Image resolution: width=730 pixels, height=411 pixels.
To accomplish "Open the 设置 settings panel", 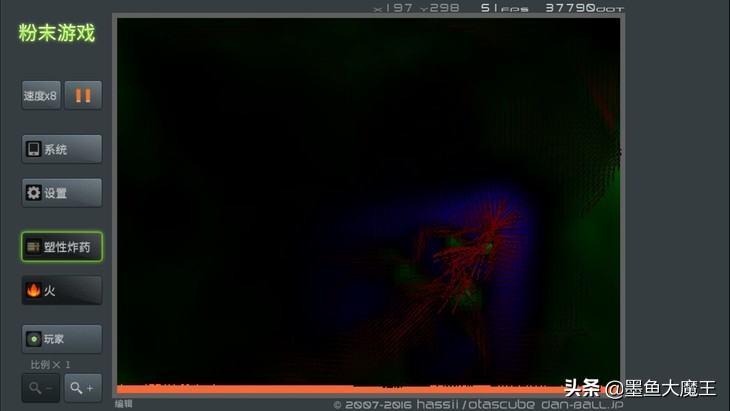I will pyautogui.click(x=62, y=193).
